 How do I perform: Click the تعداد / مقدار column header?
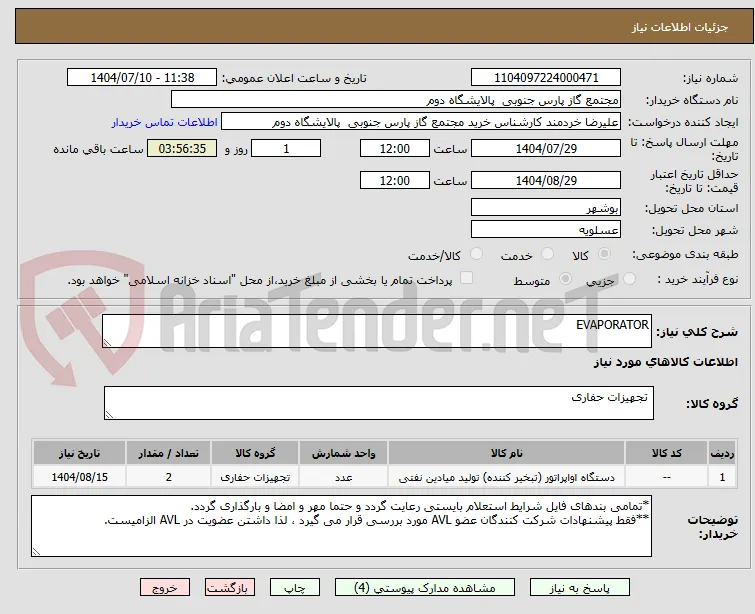pyautogui.click(x=169, y=453)
